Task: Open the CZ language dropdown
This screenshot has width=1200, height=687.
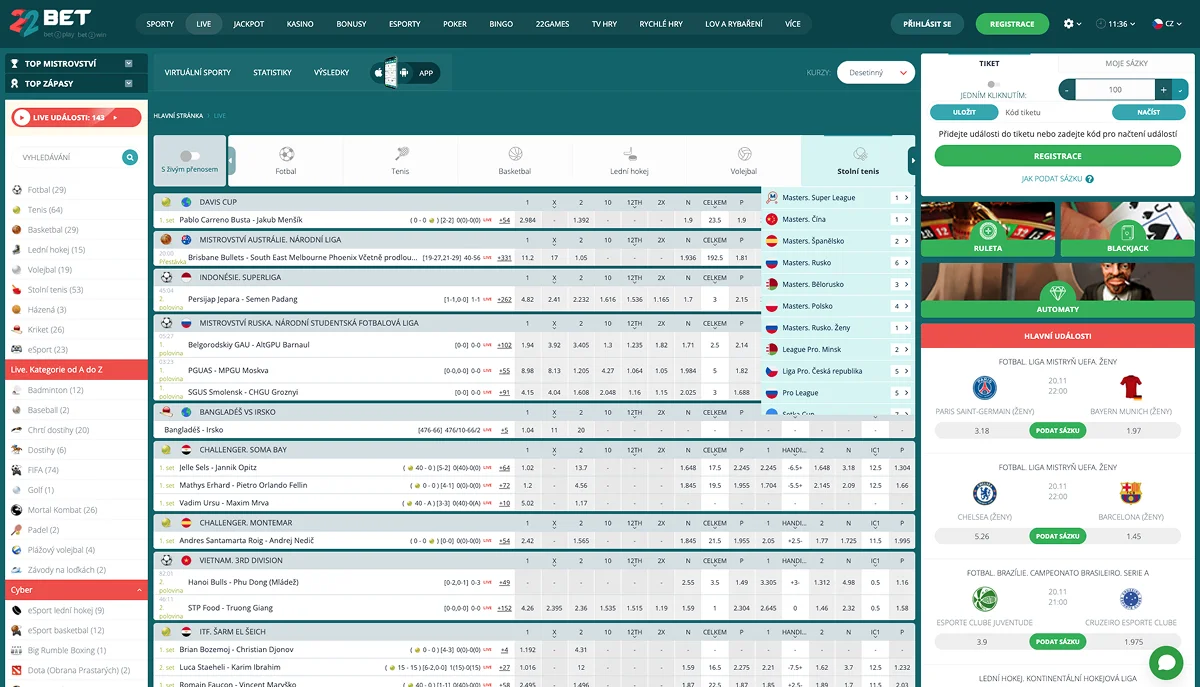Action: tap(1164, 24)
